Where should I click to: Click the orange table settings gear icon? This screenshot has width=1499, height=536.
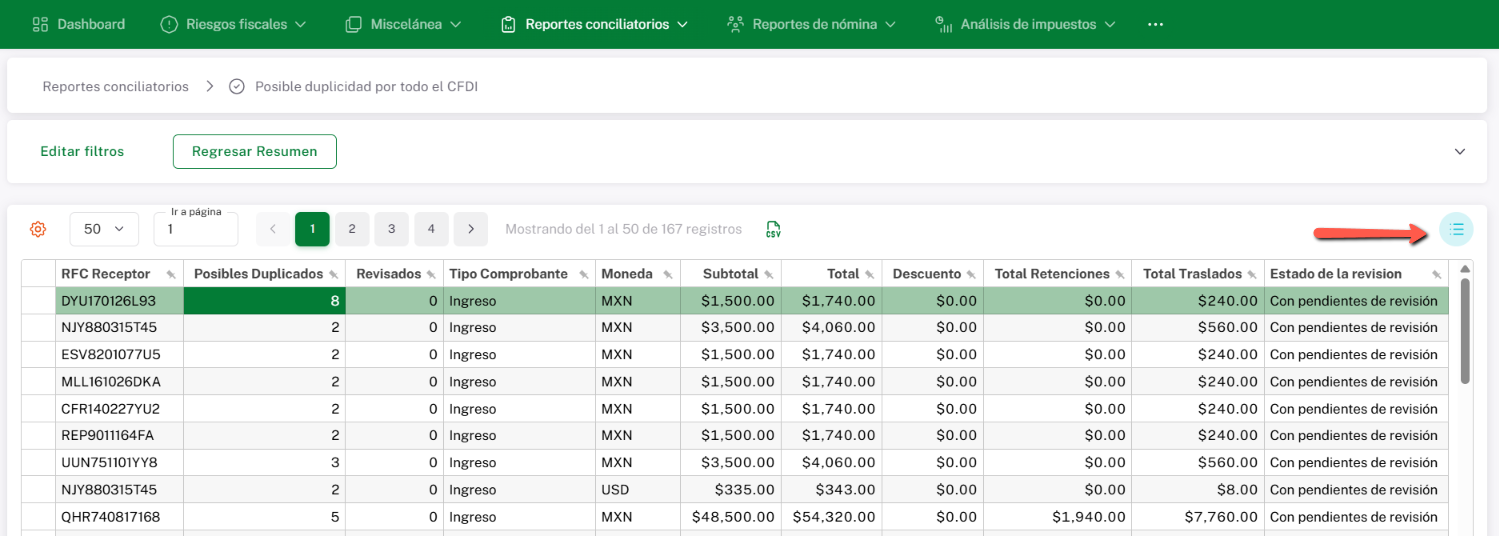point(38,229)
